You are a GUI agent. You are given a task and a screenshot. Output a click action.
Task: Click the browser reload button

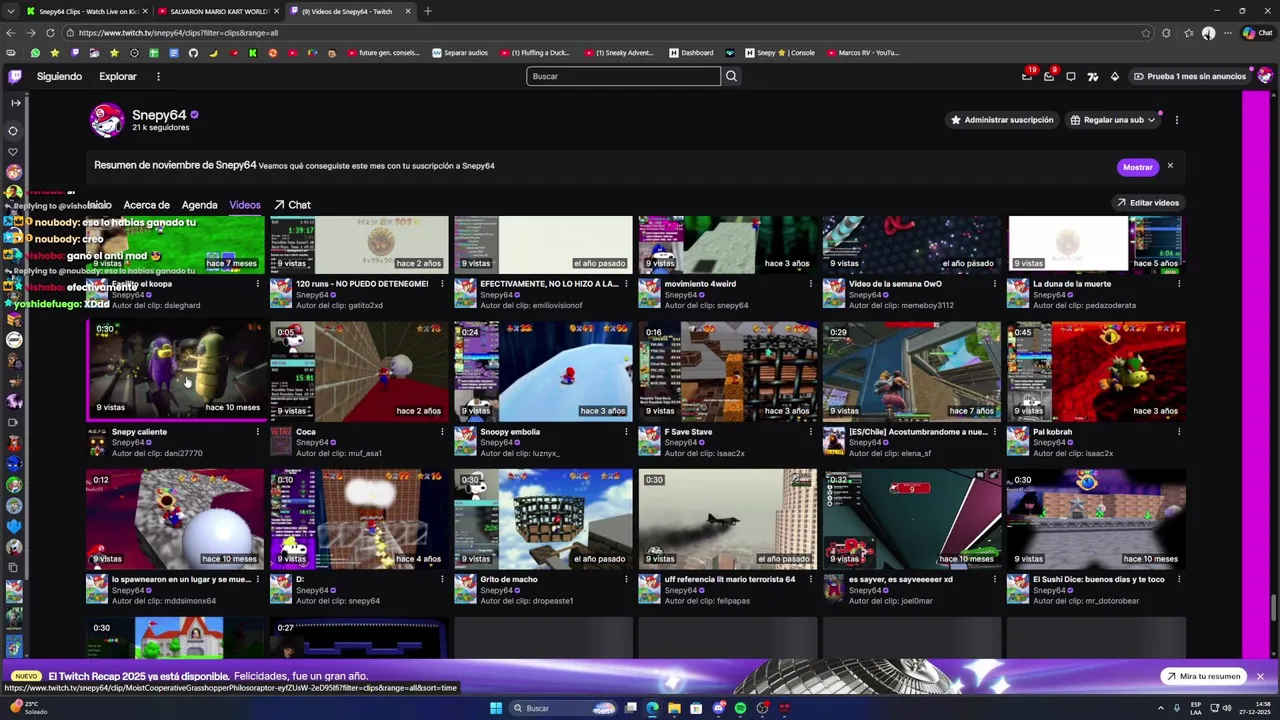(x=51, y=33)
